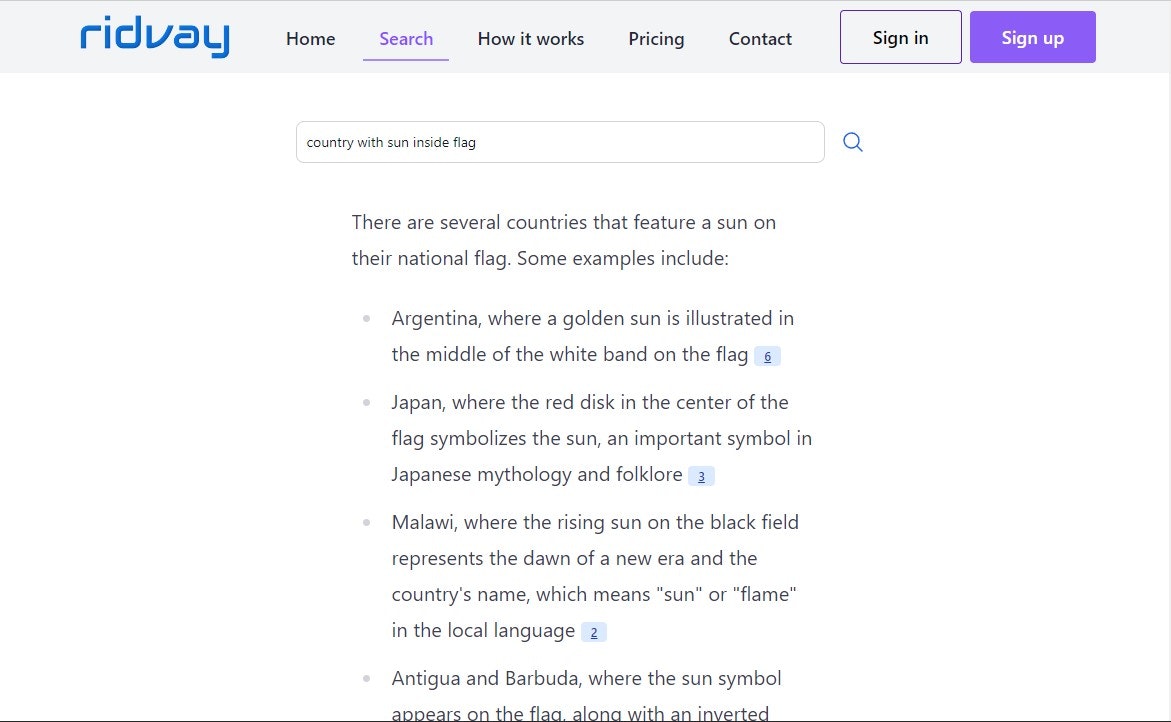This screenshot has height=722, width=1171.
Task: Open citation 2 next to Malawi entry
Action: click(x=594, y=632)
